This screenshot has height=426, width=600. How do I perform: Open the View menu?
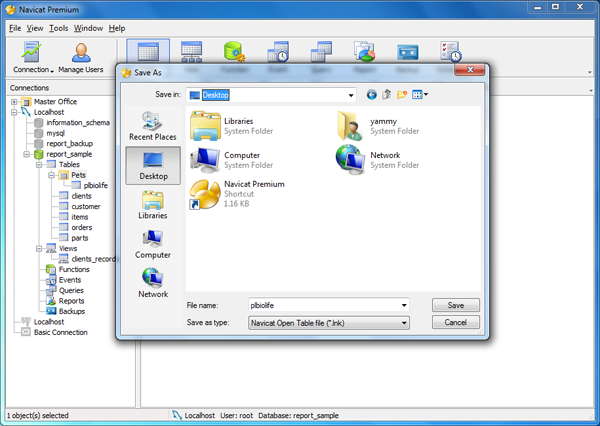tap(35, 28)
